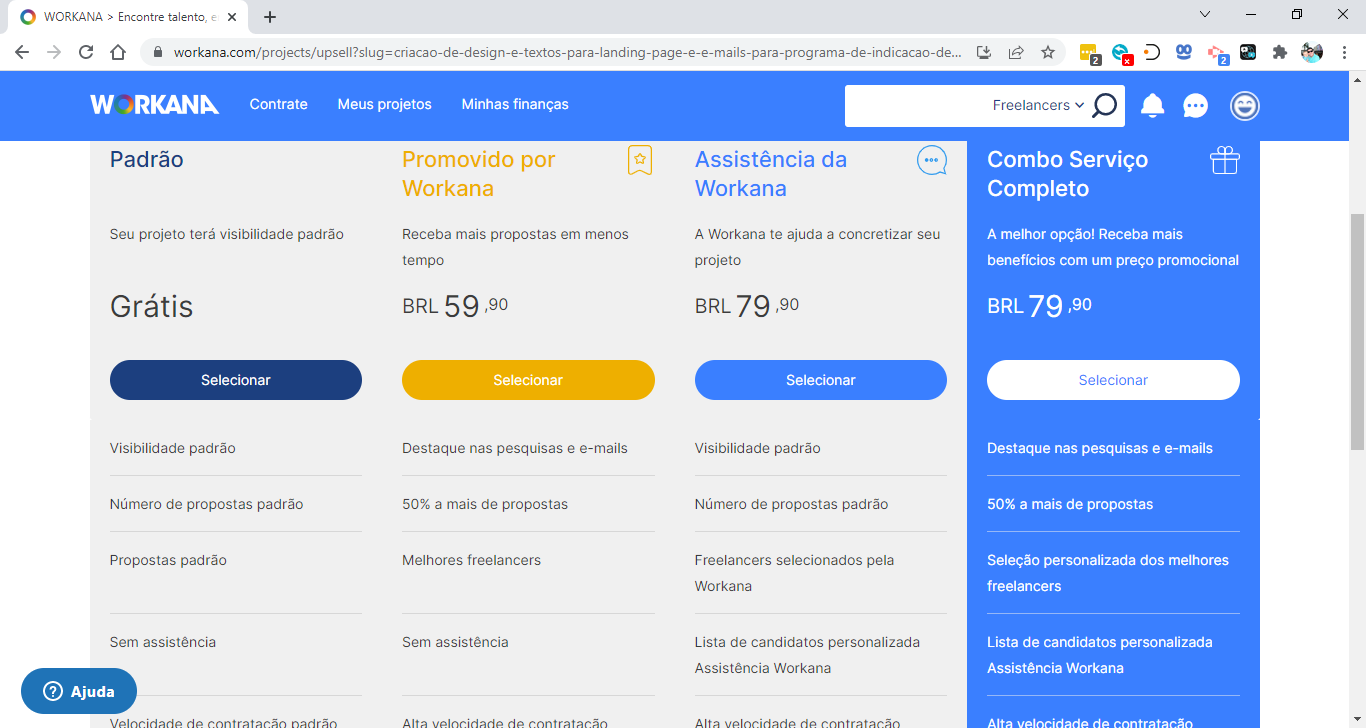1366x728 pixels.
Task: Bookmark this page with the star
Action: [x=1048, y=52]
